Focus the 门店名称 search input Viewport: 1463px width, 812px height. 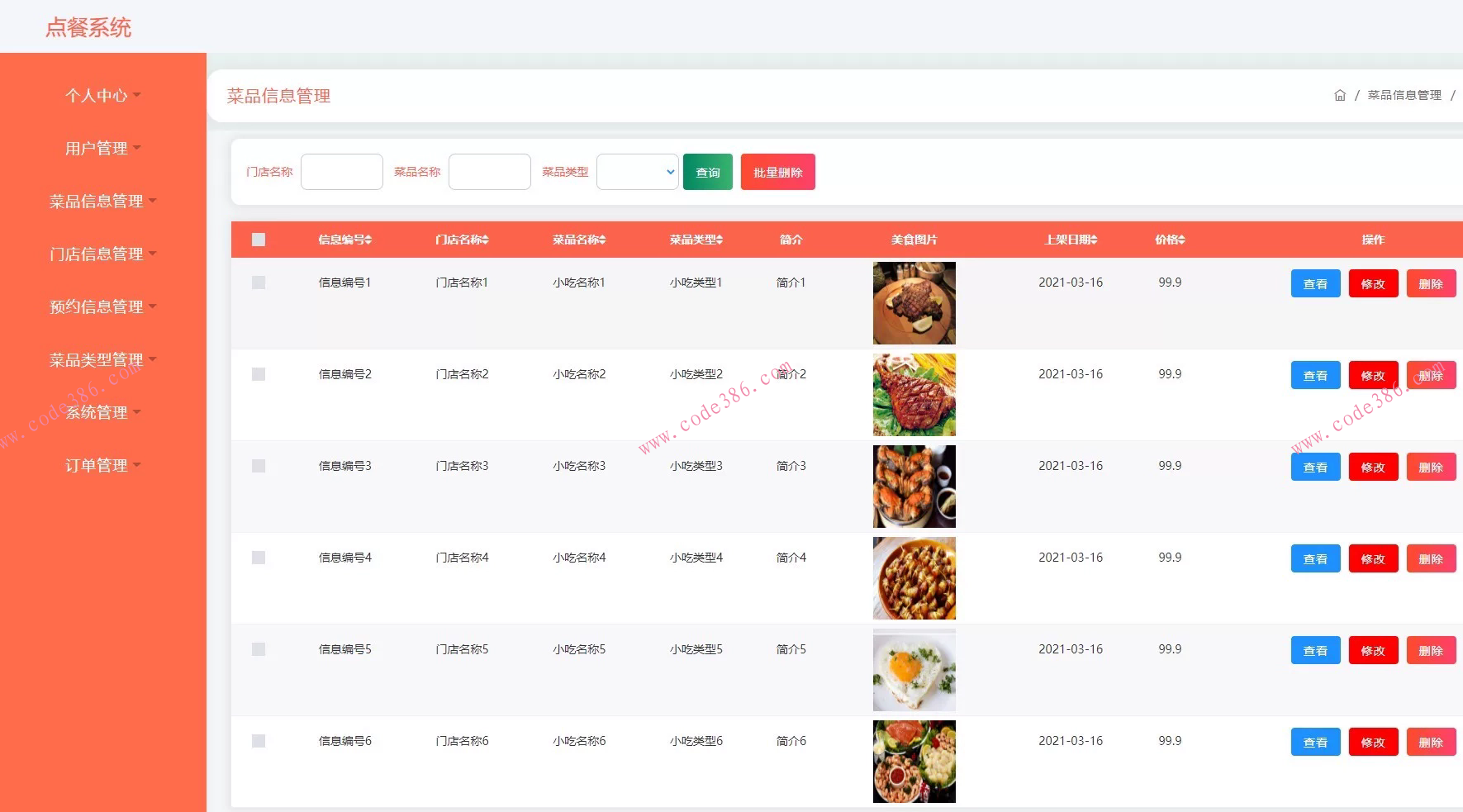tap(342, 172)
